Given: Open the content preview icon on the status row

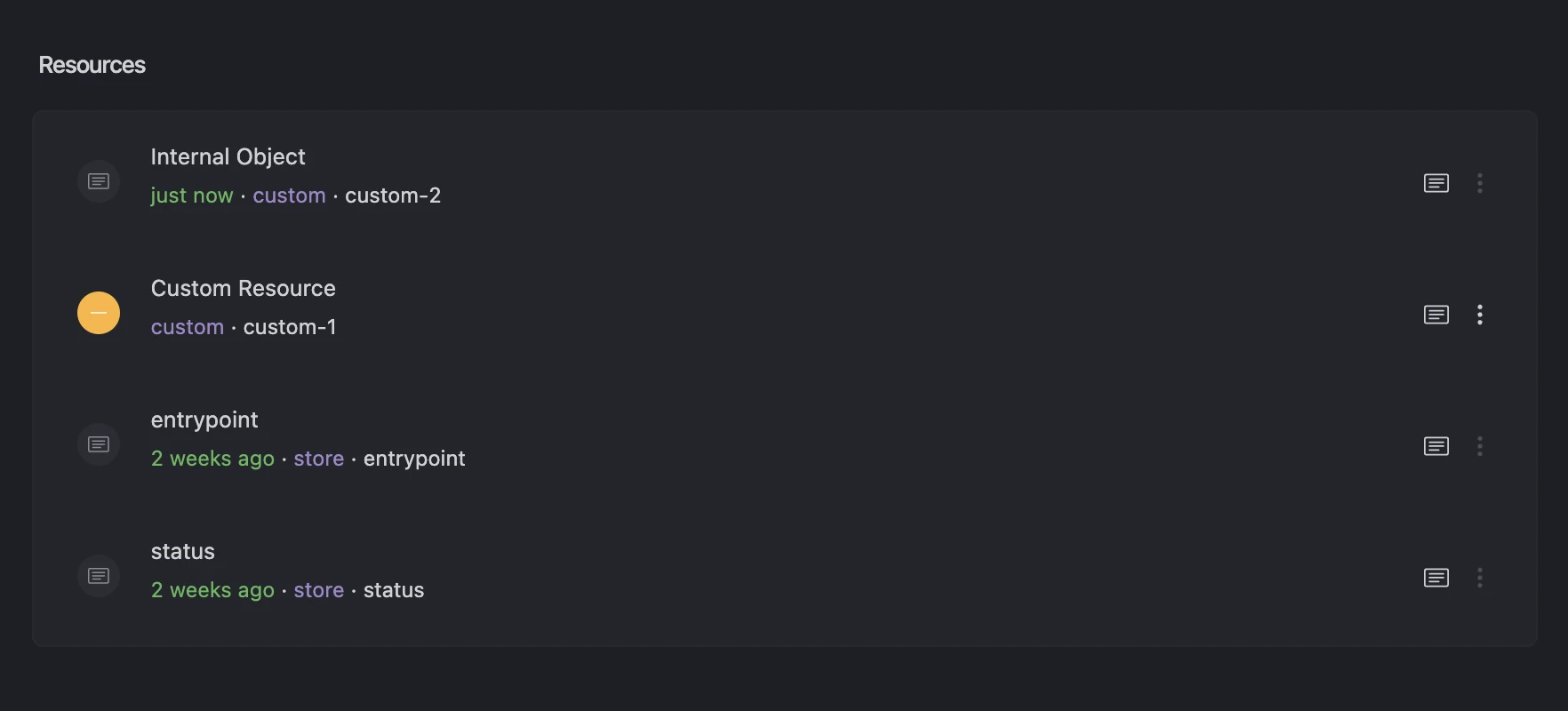Looking at the screenshot, I should [x=1436, y=577].
